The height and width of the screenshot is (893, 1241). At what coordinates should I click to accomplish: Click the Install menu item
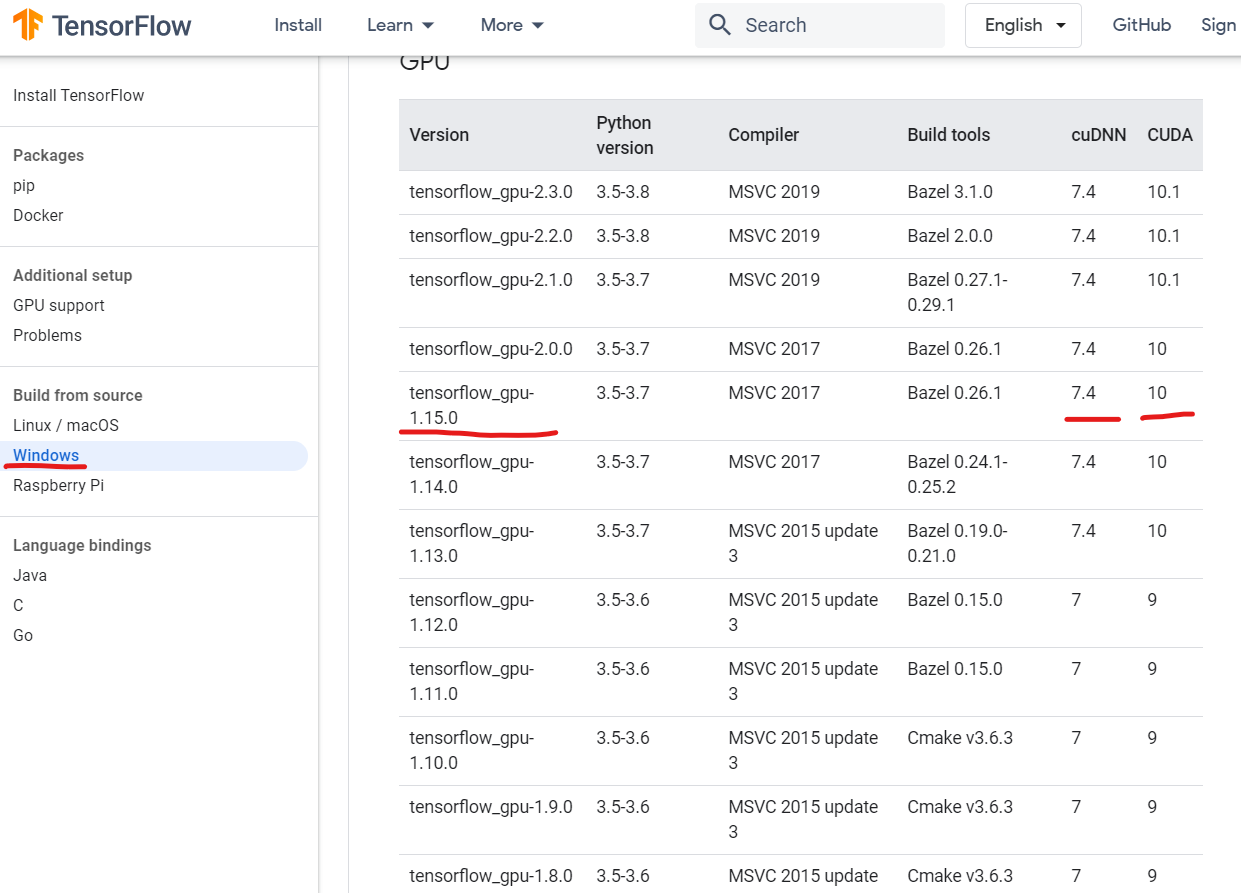pos(297,25)
